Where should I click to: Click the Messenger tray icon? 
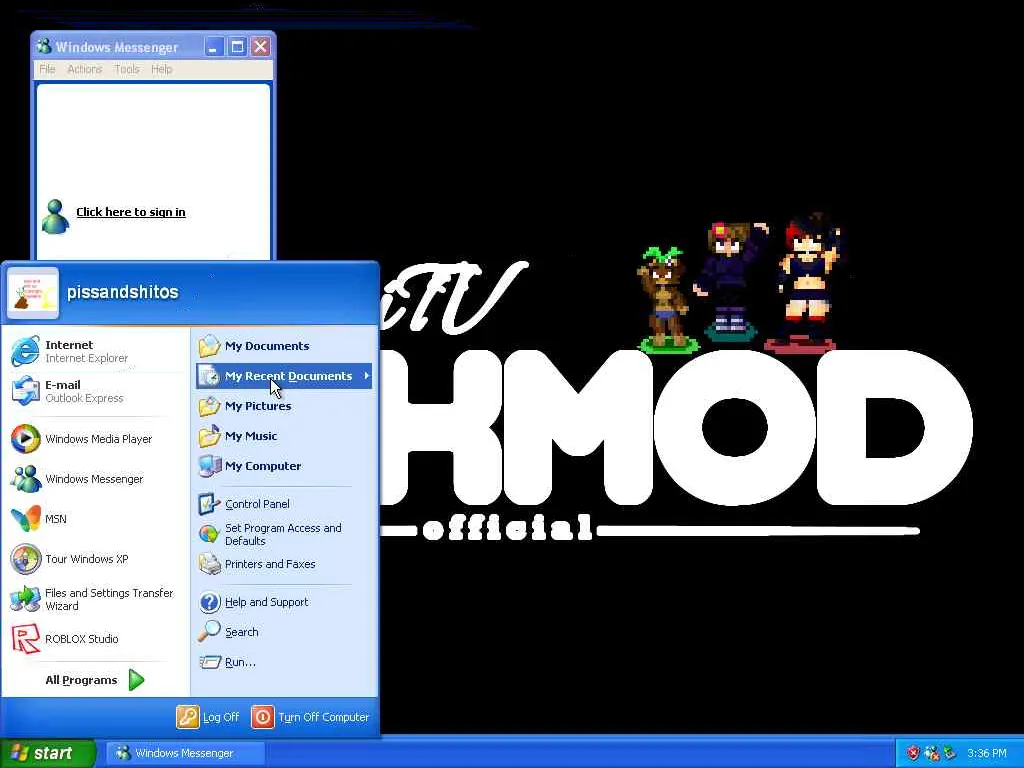pyautogui.click(x=932, y=753)
